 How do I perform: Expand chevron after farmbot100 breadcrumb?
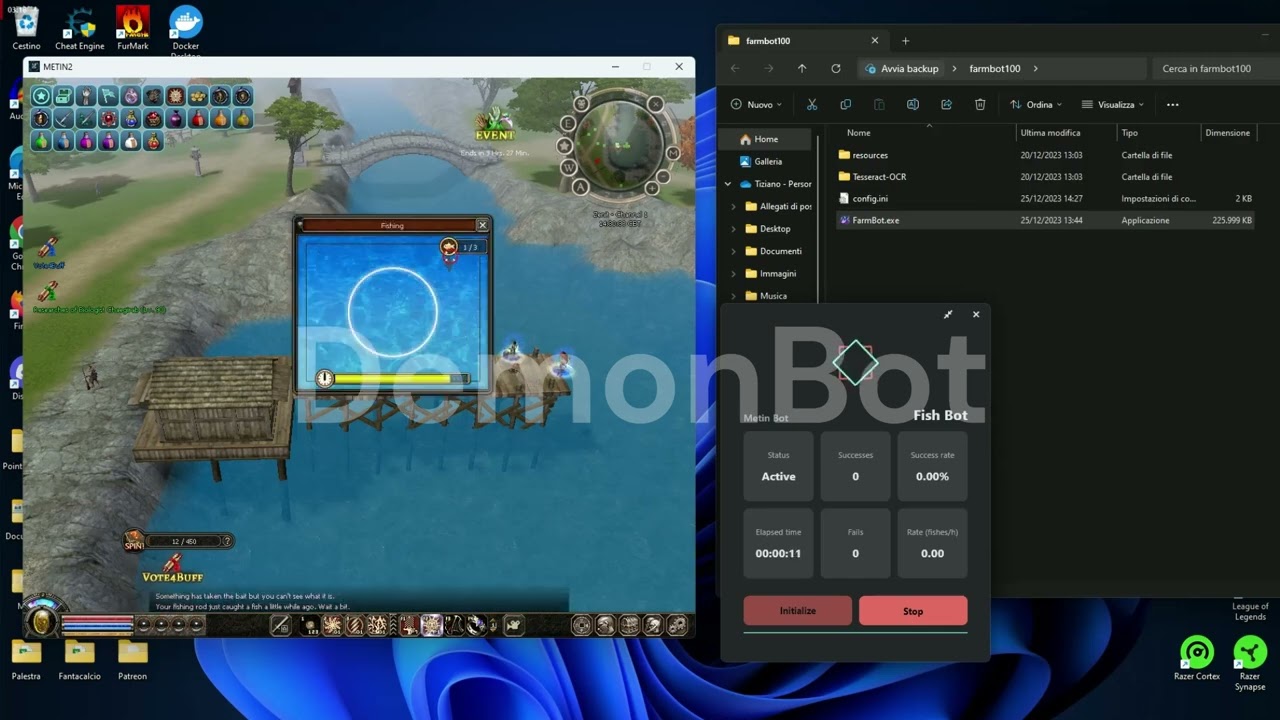1035,69
